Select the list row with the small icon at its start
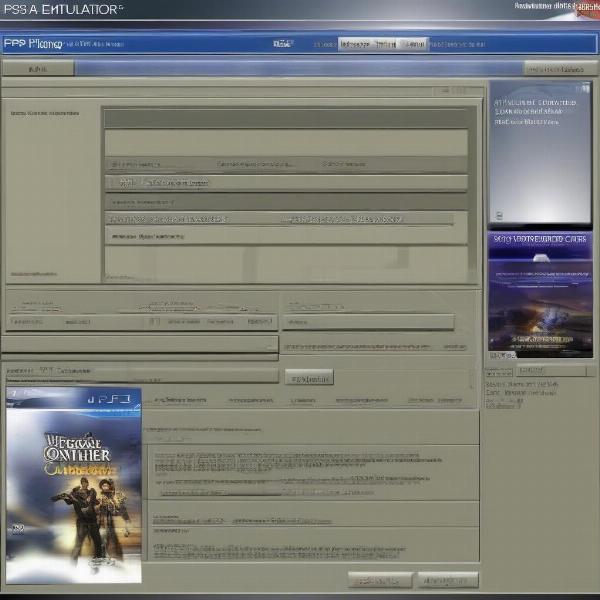600x600 pixels. coord(286,183)
